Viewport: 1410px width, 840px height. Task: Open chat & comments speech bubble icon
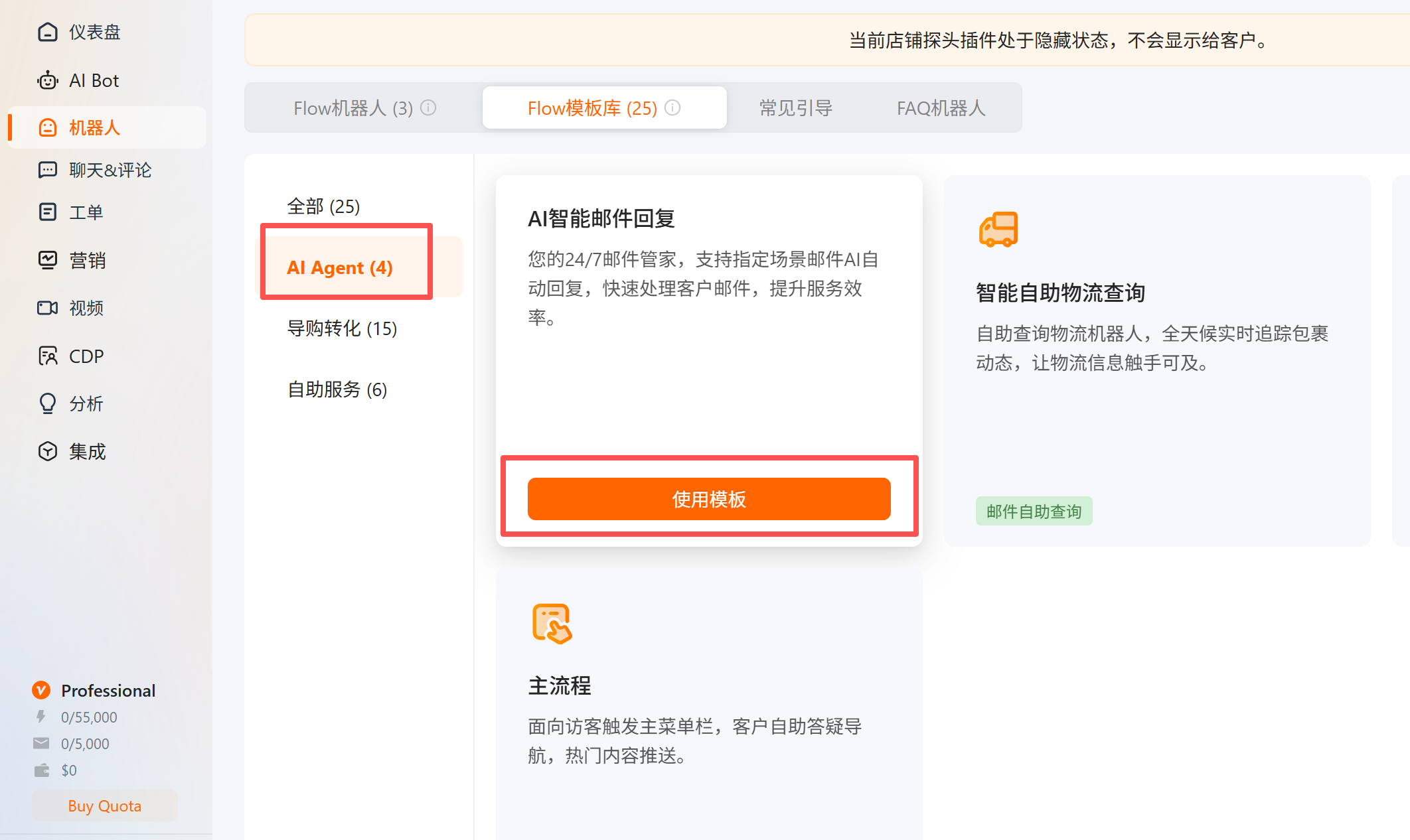pos(47,170)
